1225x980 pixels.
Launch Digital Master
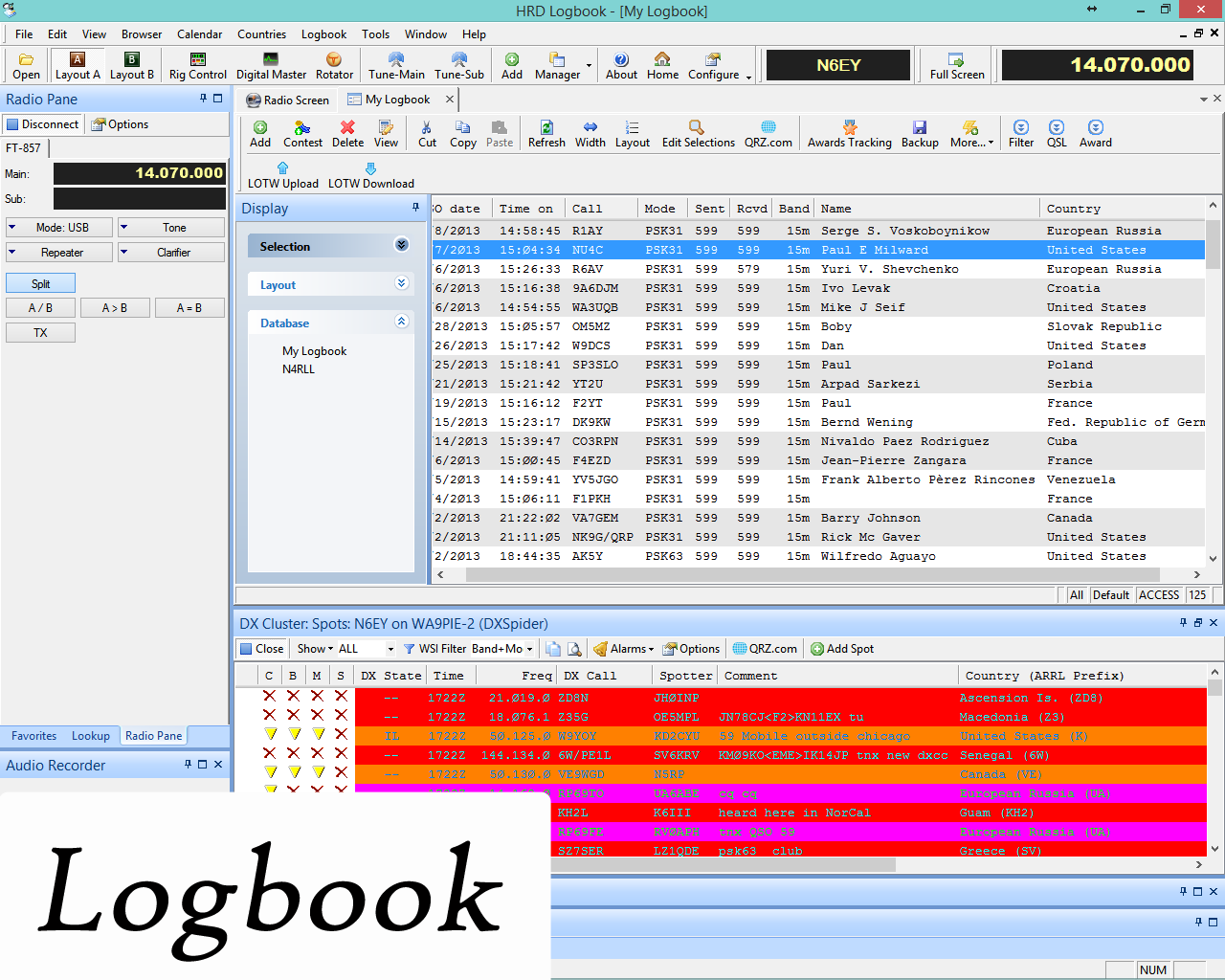click(271, 66)
